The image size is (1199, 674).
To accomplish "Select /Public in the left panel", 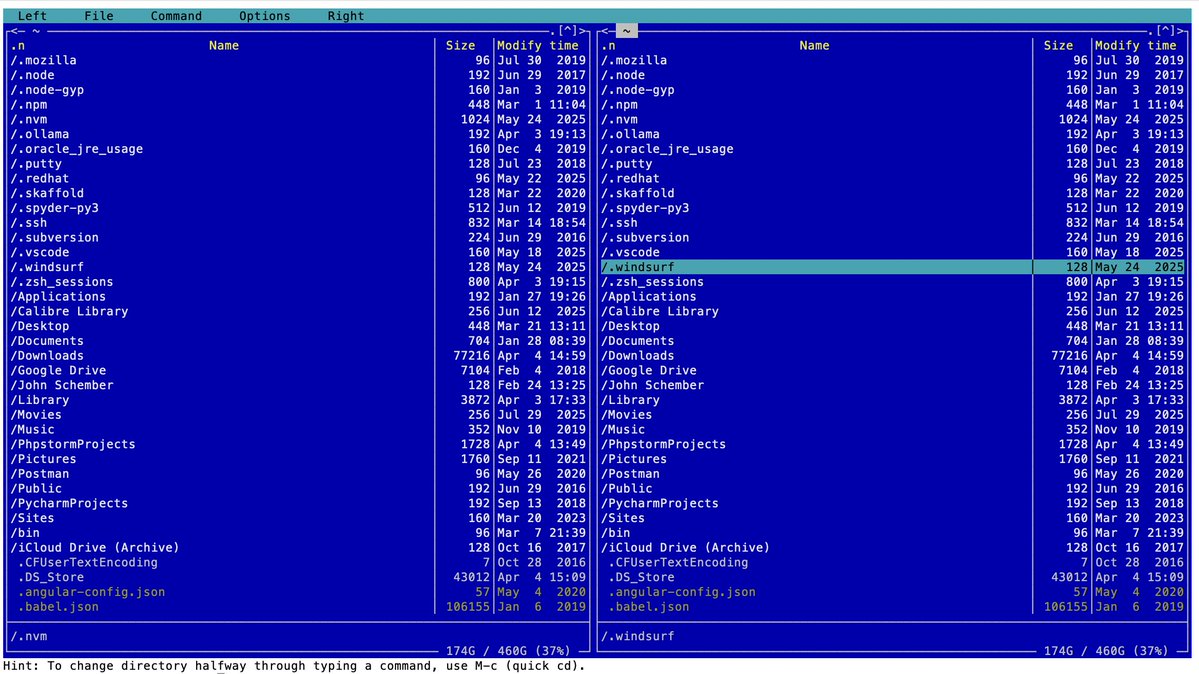I will click(298, 489).
